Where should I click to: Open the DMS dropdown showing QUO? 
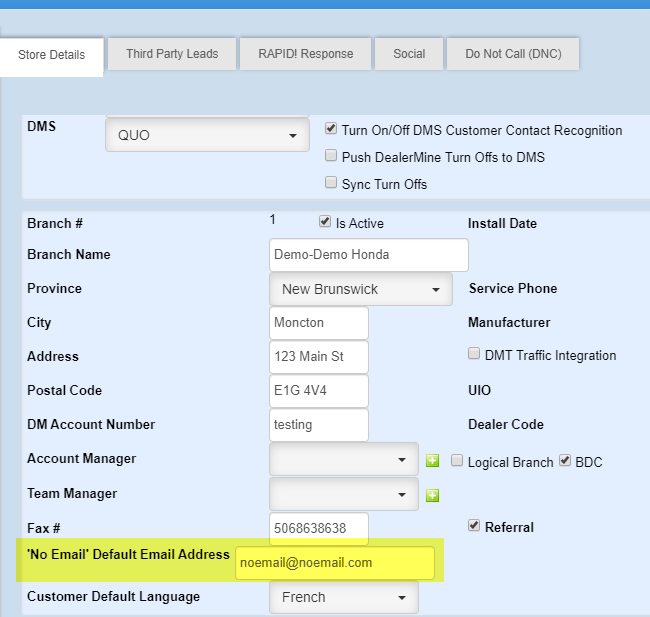click(207, 135)
